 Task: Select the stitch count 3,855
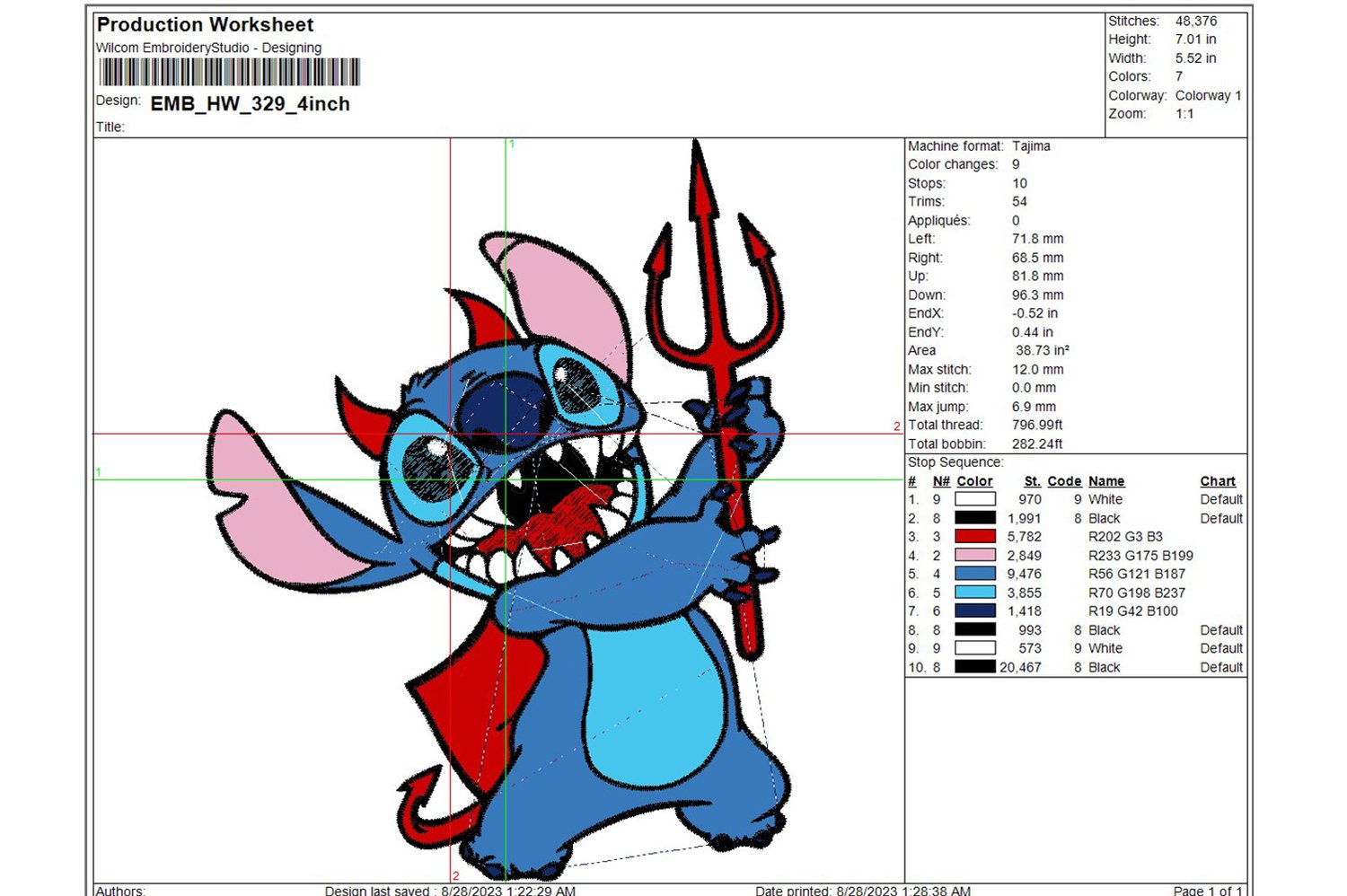(1025, 593)
